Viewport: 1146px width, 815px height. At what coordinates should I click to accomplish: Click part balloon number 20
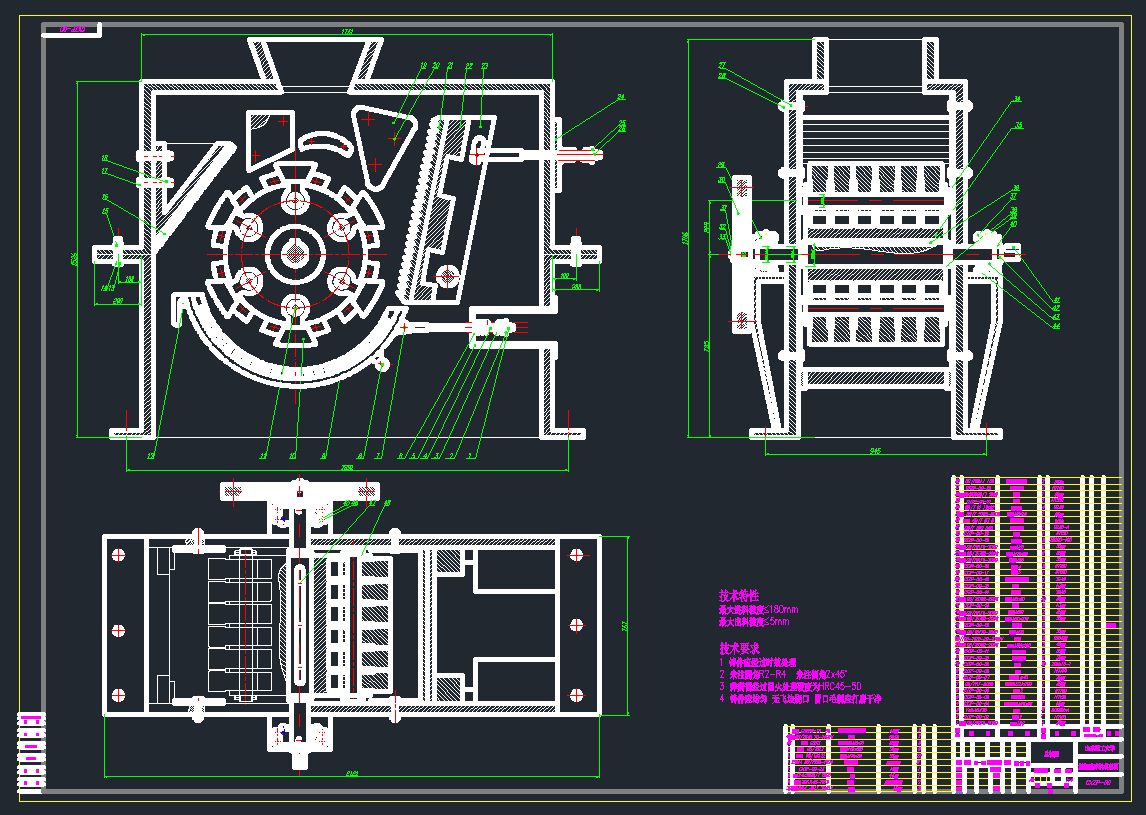pyautogui.click(x=436, y=66)
